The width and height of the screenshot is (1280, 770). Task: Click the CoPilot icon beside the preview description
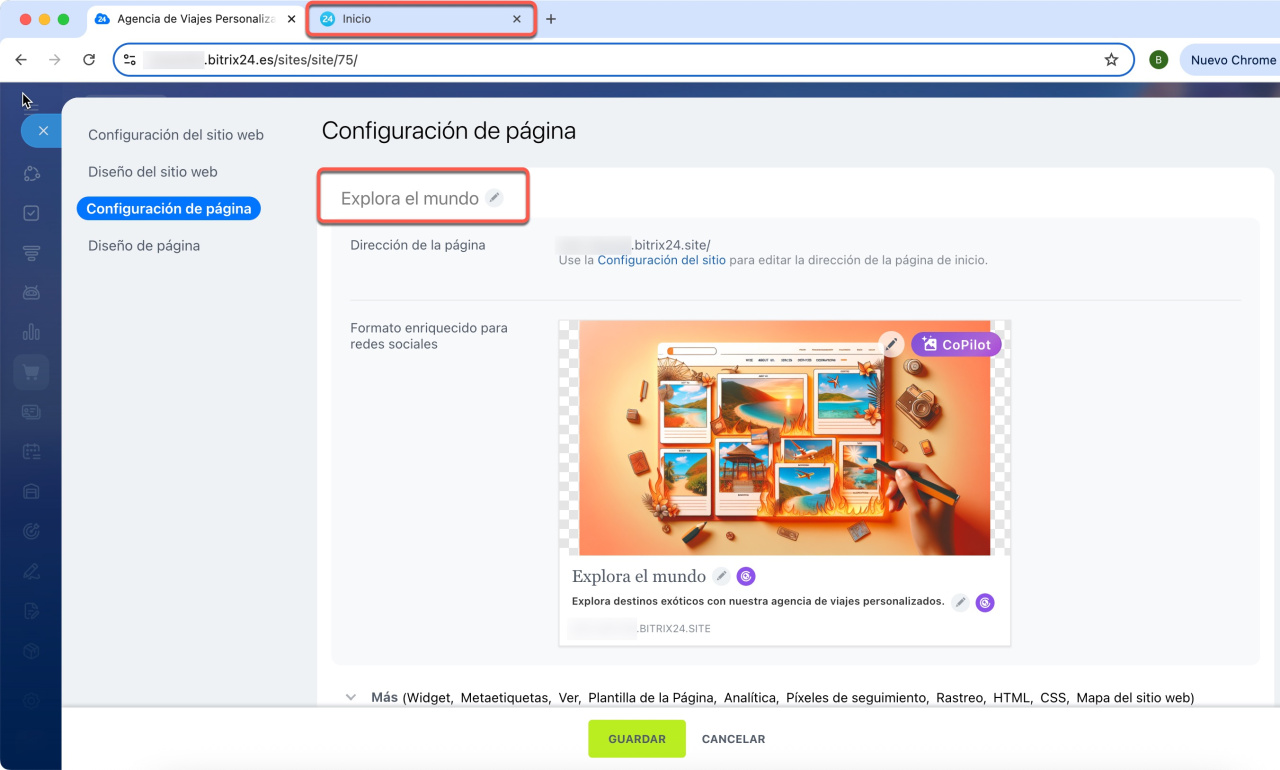(985, 602)
